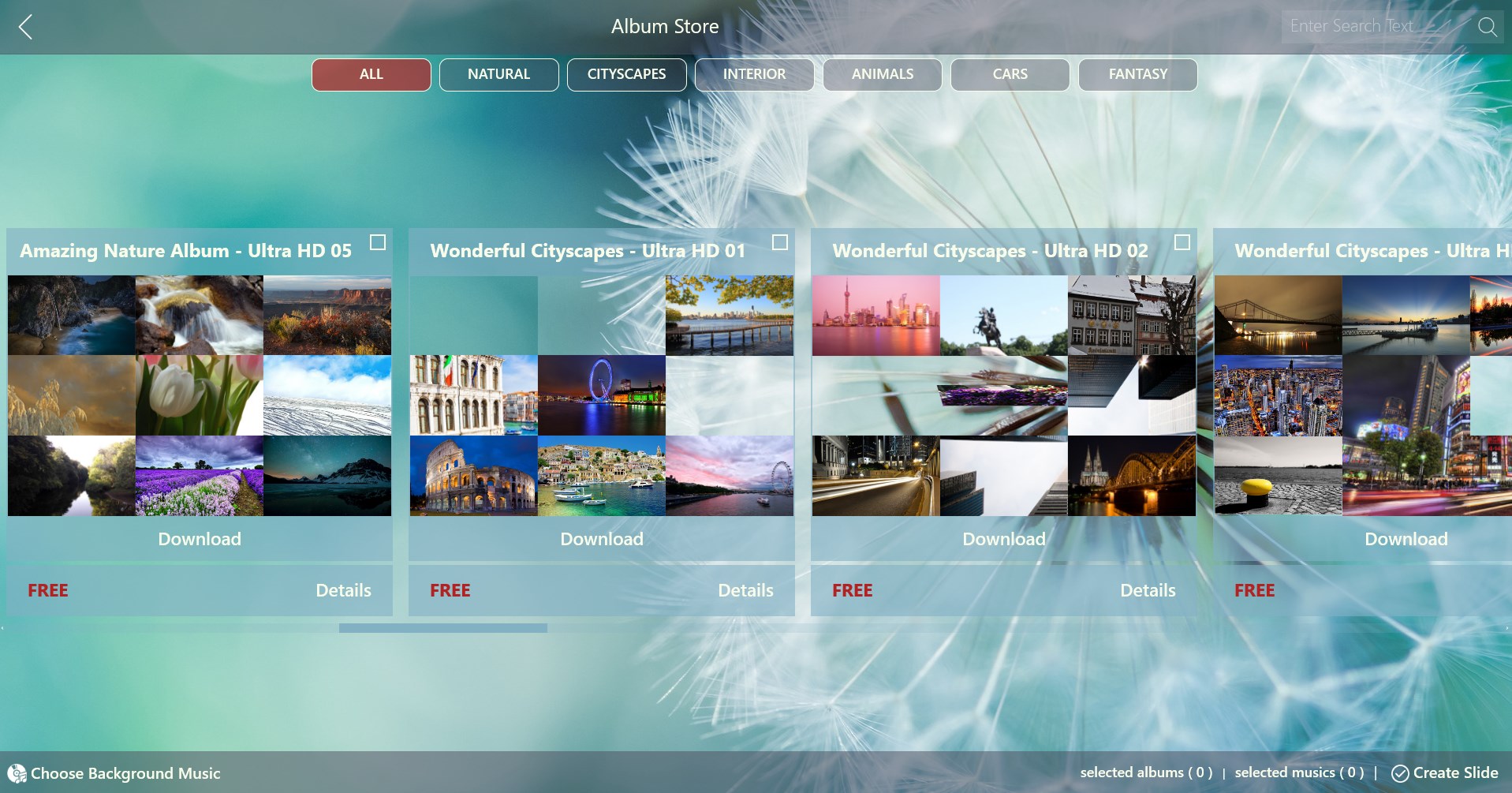The image size is (1512, 793).
Task: Download Wonderful Cityscapes Ultra HD 01
Action: click(602, 539)
